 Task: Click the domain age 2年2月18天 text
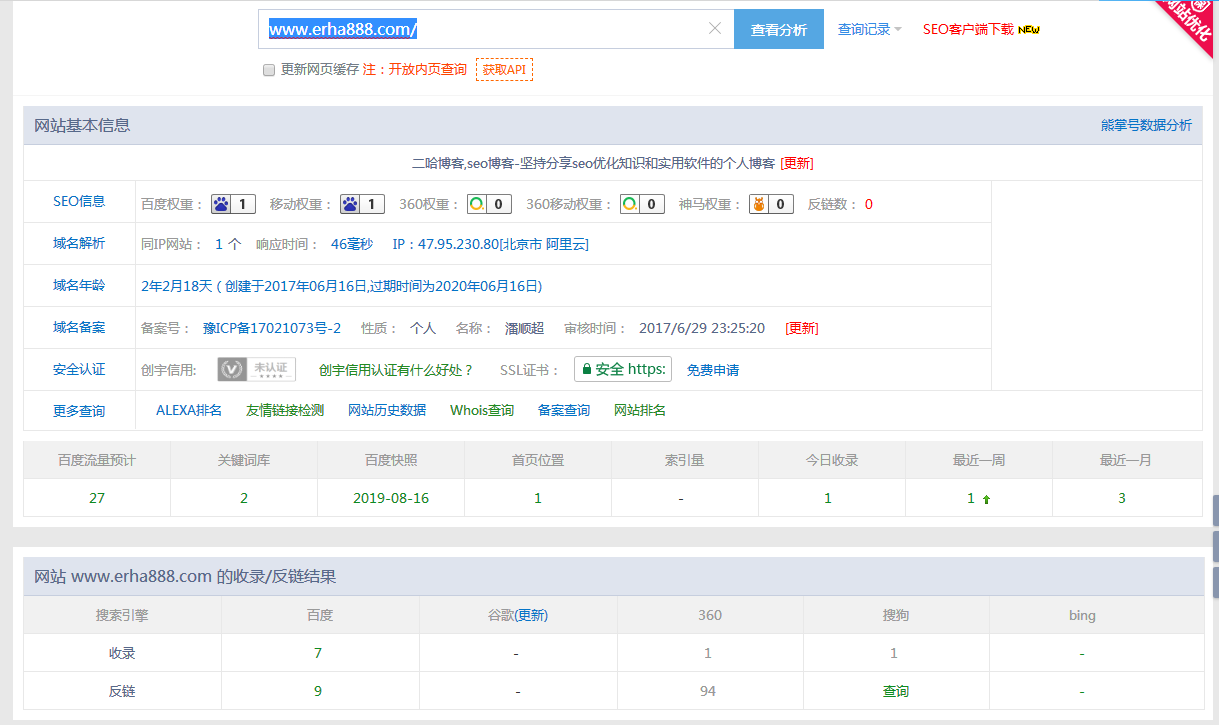point(178,286)
